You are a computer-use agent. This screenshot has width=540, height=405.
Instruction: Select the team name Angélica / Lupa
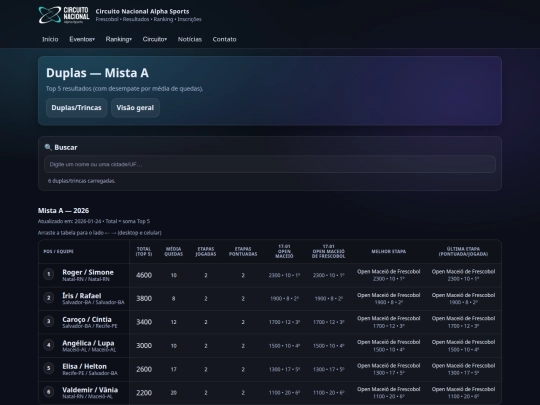(x=88, y=343)
